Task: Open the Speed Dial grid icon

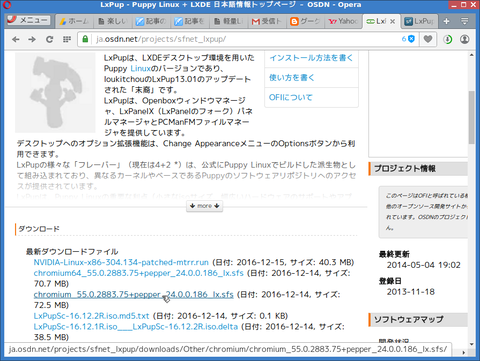Action: pyautogui.click(x=67, y=39)
